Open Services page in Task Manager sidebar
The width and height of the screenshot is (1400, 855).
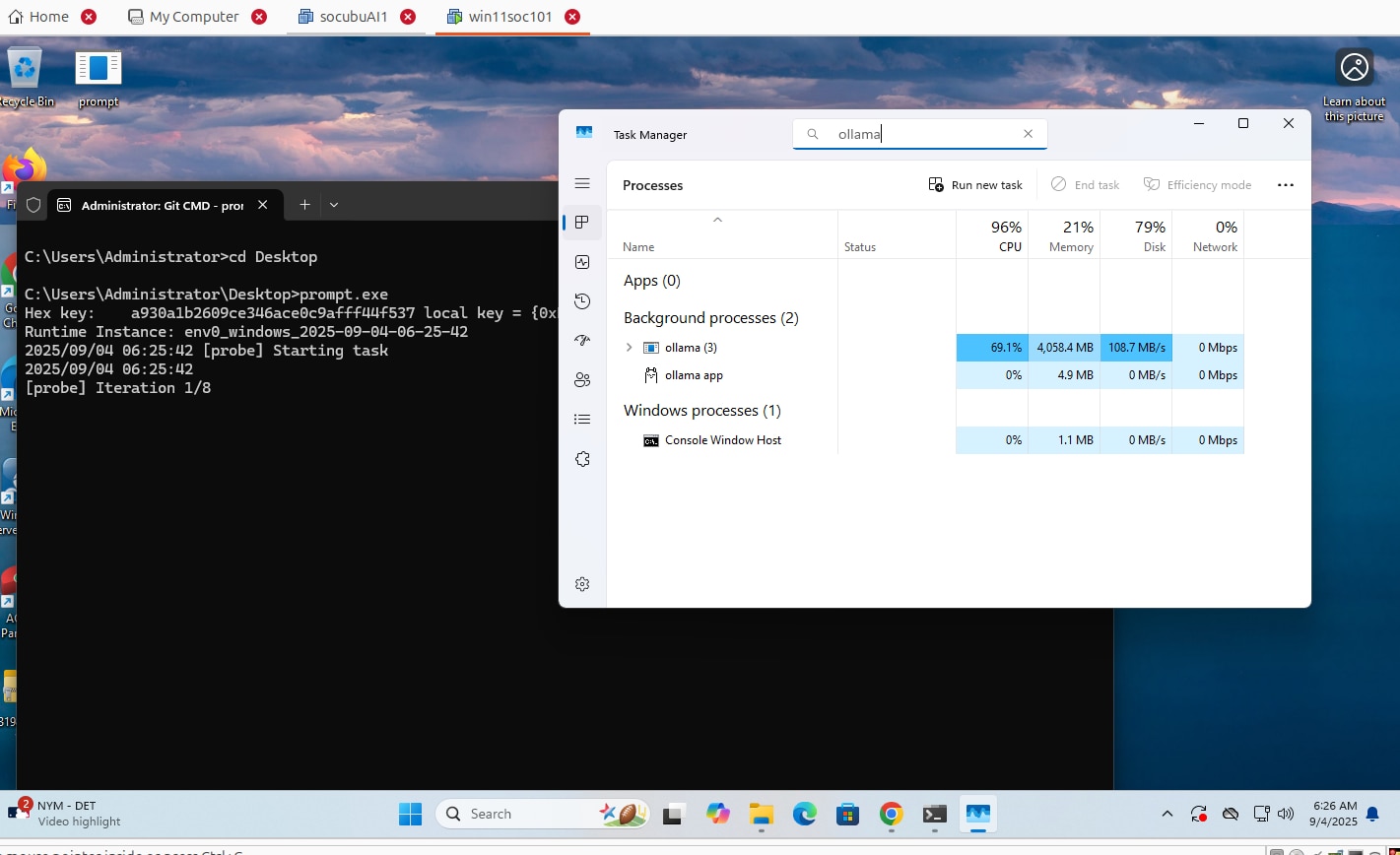(582, 459)
